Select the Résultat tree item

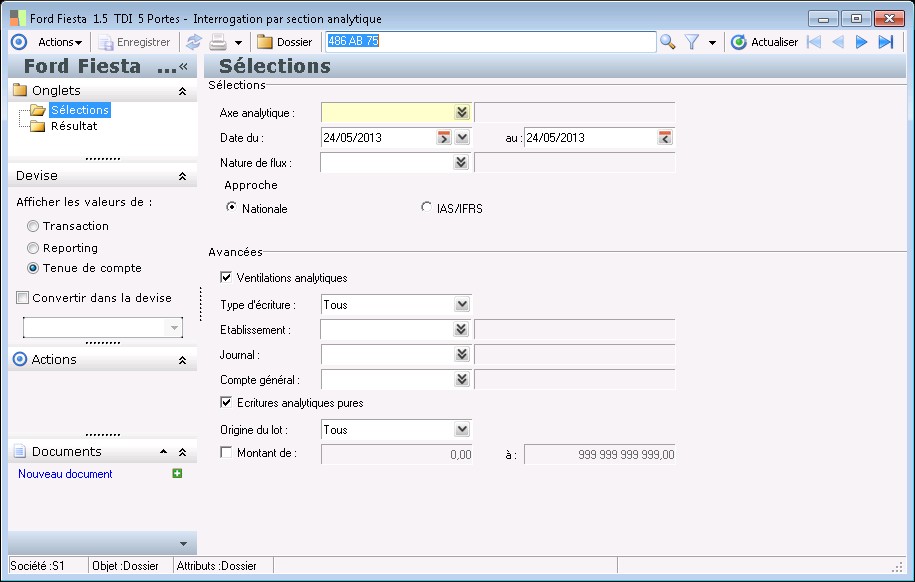pyautogui.click(x=74, y=126)
